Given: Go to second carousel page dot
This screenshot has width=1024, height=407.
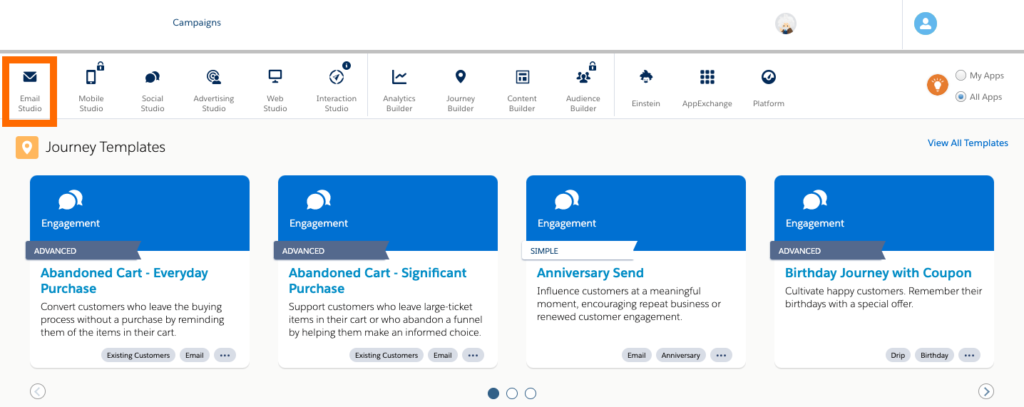Looking at the screenshot, I should click(x=512, y=393).
